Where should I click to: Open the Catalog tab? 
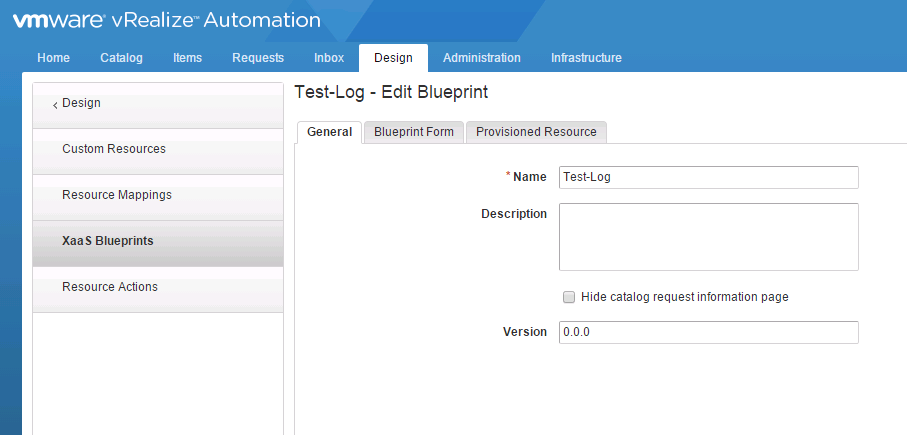(x=121, y=58)
